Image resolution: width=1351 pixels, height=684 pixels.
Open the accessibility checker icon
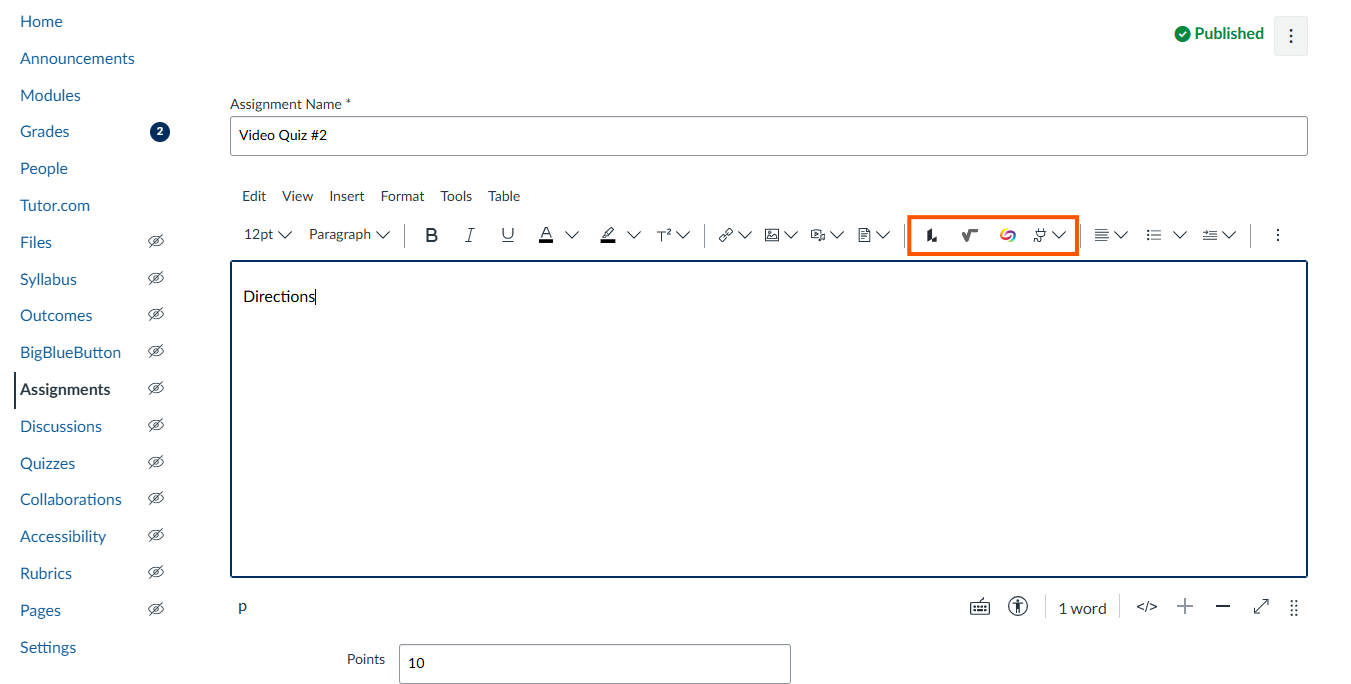pyautogui.click(x=1018, y=606)
